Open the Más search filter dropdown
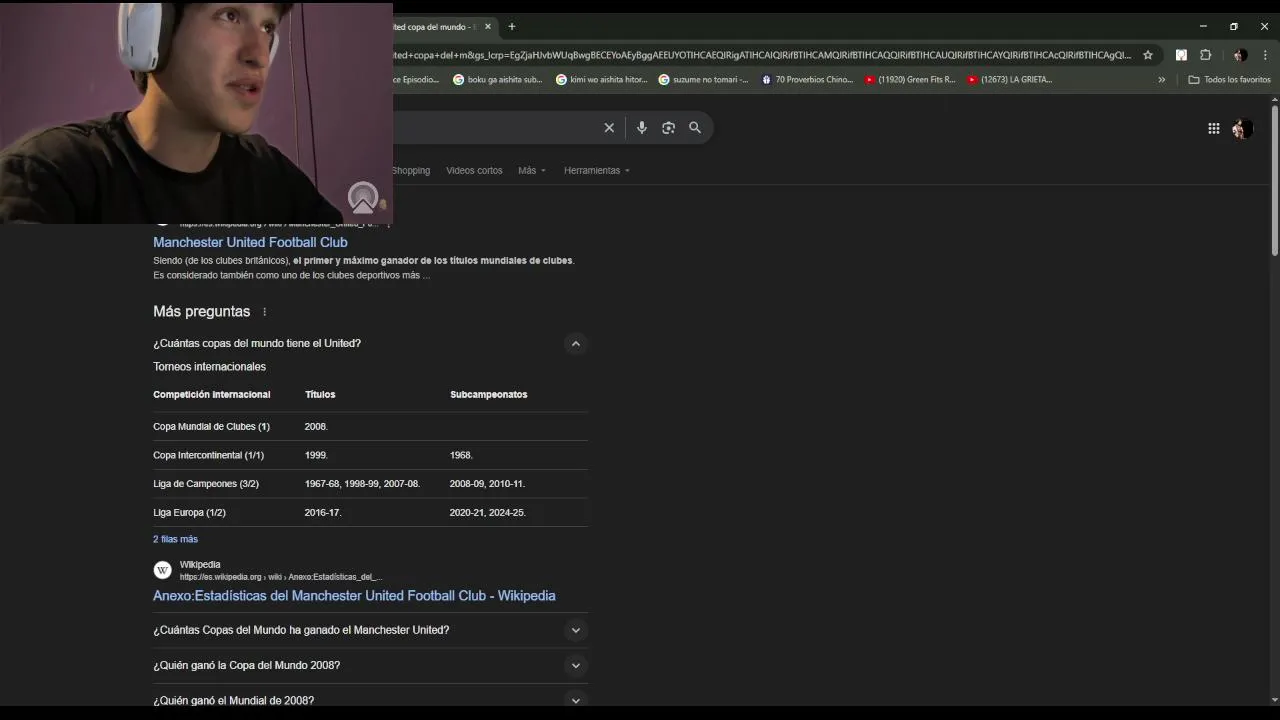Image resolution: width=1280 pixels, height=720 pixels. click(x=532, y=171)
